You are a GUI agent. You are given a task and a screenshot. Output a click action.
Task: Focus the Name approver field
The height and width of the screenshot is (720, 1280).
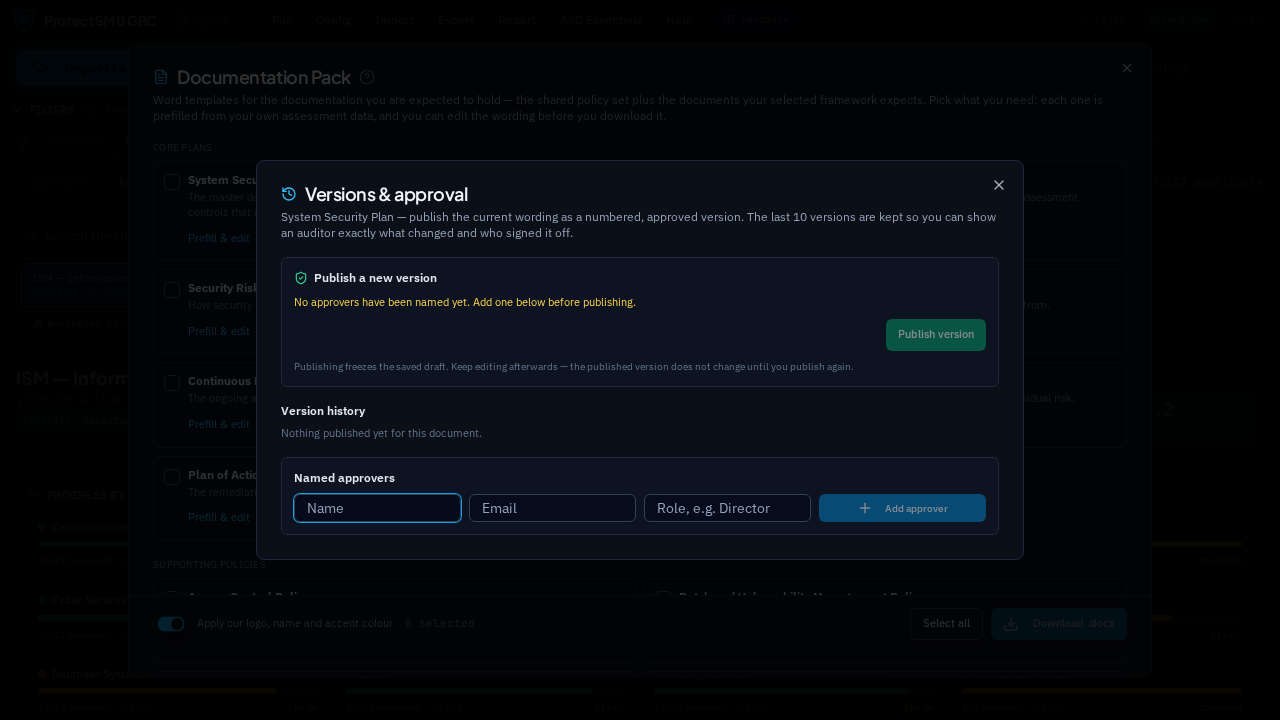(377, 508)
